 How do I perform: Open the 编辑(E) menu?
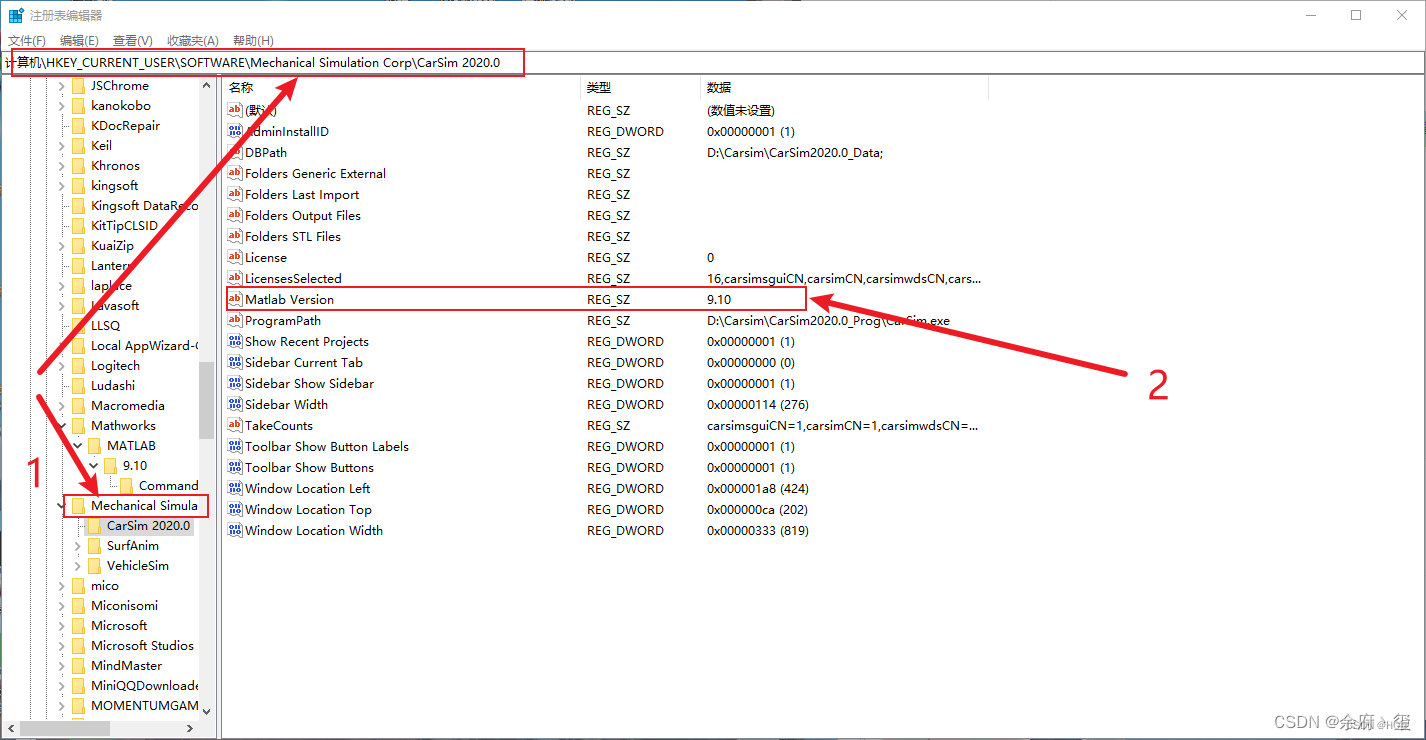[79, 40]
